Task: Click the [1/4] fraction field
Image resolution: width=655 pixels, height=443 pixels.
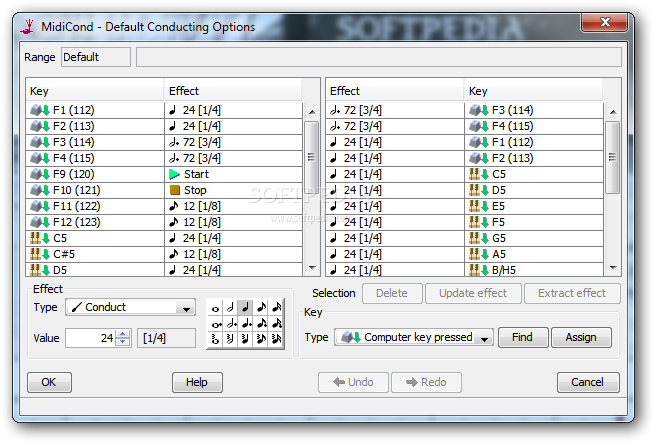Action: coord(166,338)
